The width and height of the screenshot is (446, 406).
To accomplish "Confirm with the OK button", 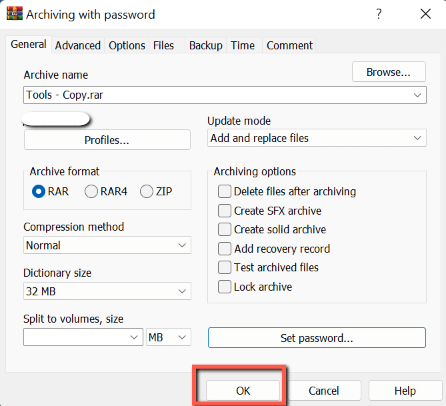I will point(243,391).
